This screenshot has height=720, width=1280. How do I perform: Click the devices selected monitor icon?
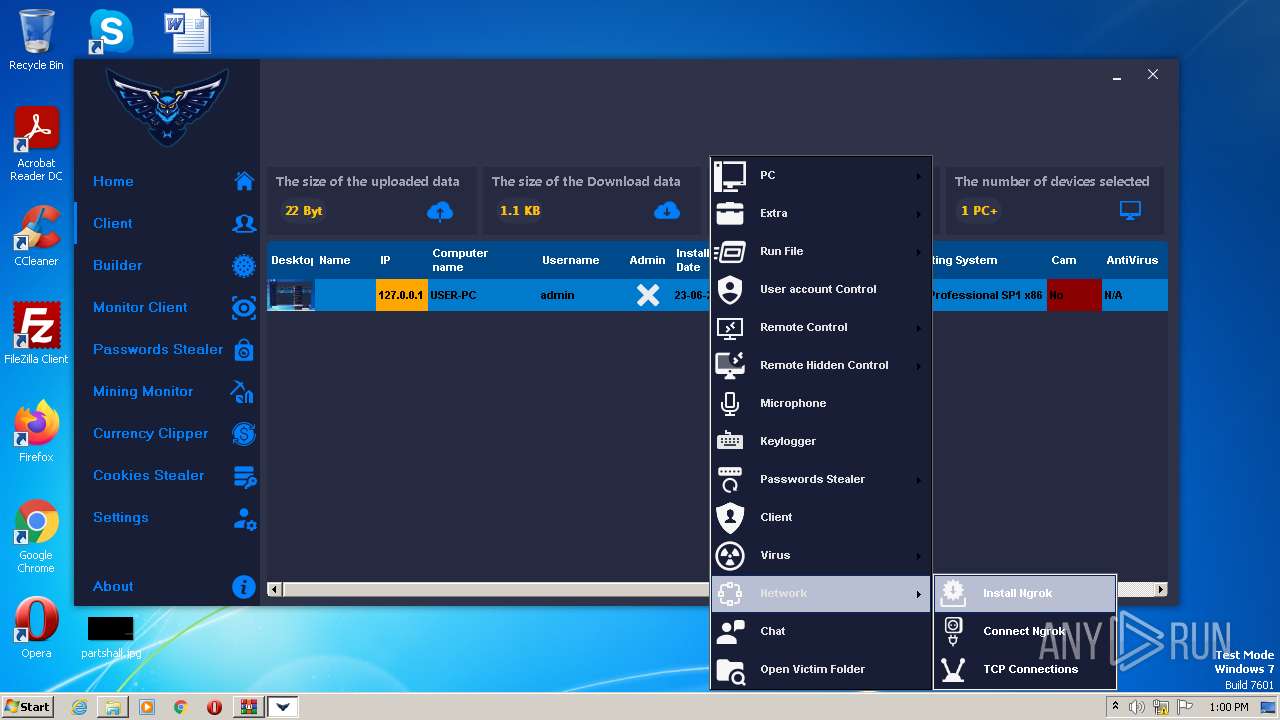[1130, 211]
